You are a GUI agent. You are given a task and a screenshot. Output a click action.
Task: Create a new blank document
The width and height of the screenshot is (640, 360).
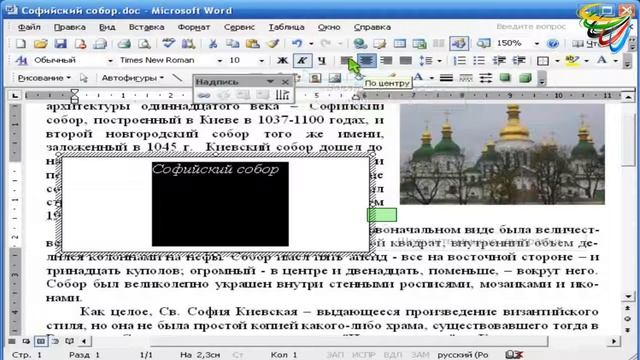(20, 43)
